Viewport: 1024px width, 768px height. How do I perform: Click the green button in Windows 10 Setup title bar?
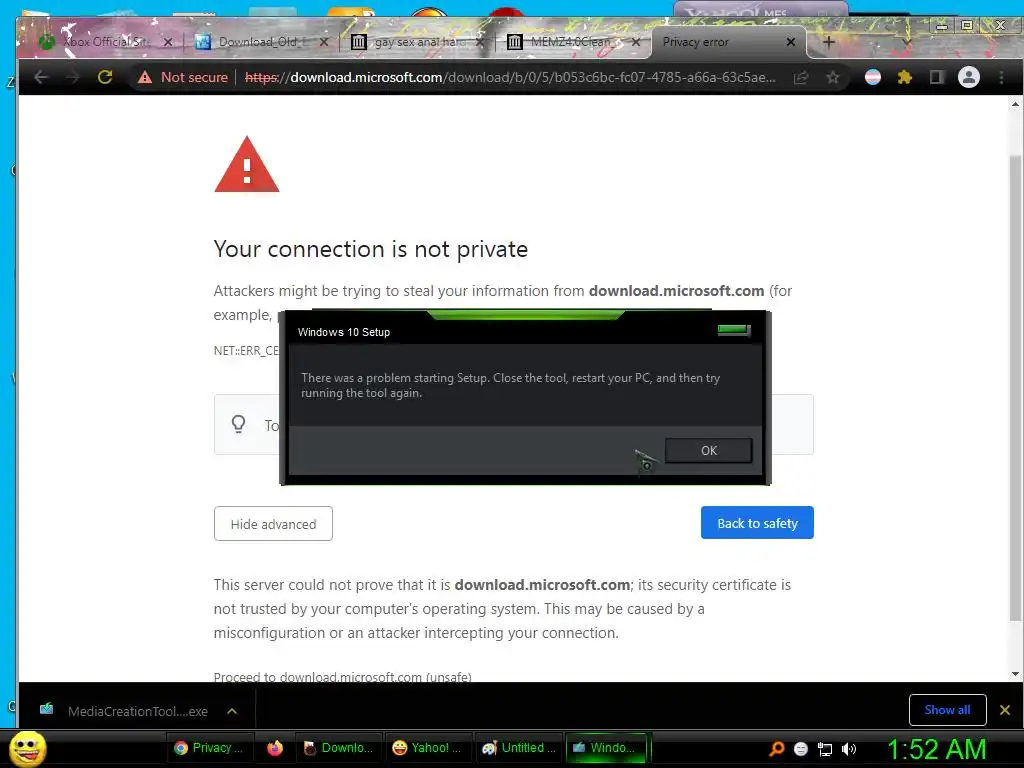(734, 330)
